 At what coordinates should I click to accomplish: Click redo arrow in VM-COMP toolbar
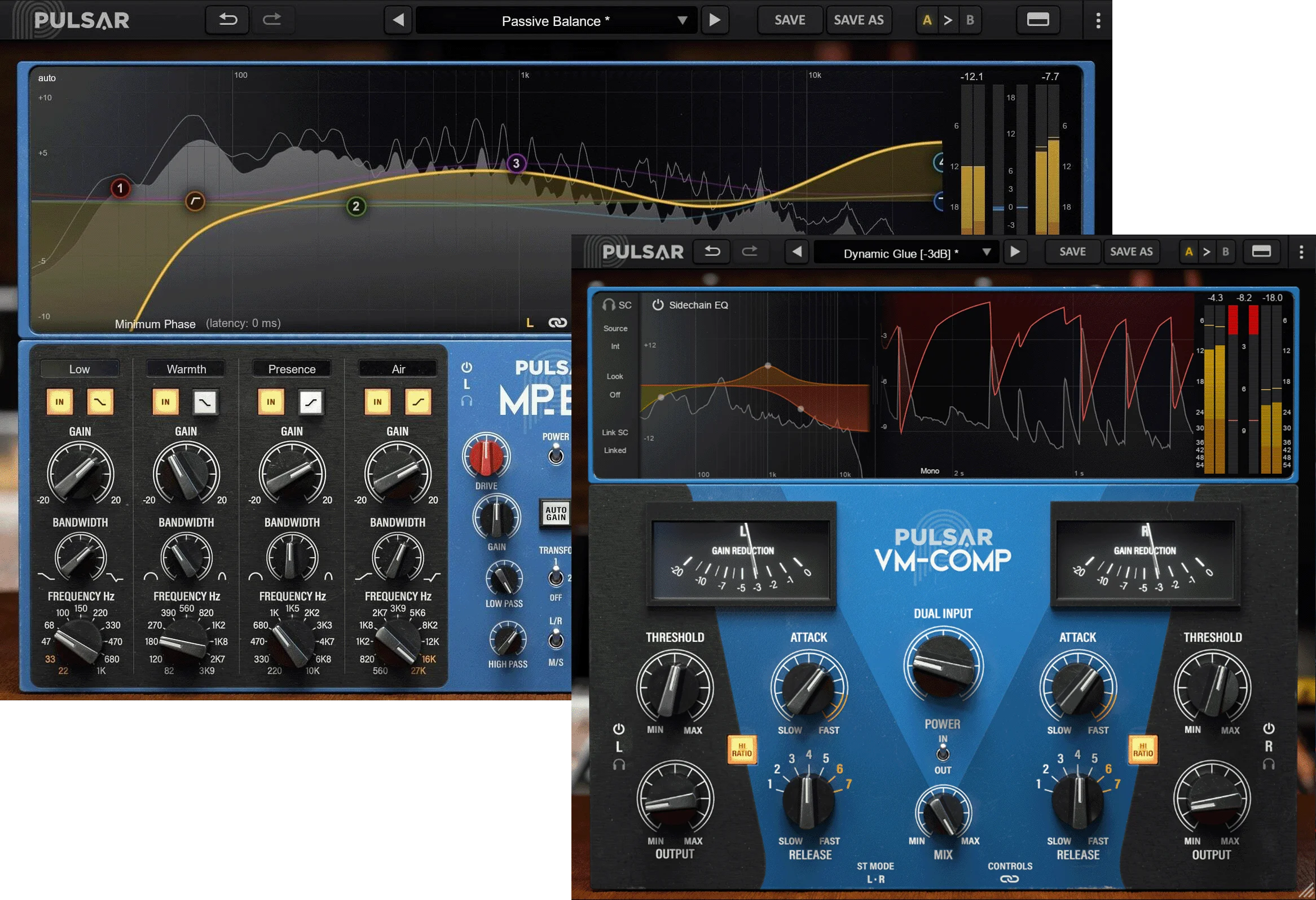click(749, 252)
